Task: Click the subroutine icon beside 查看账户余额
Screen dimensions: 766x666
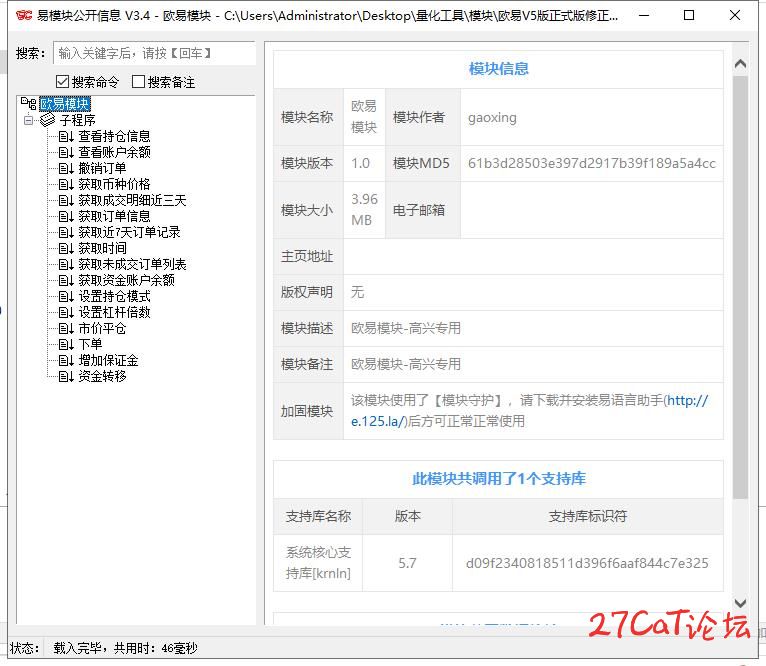Action: tap(66, 152)
